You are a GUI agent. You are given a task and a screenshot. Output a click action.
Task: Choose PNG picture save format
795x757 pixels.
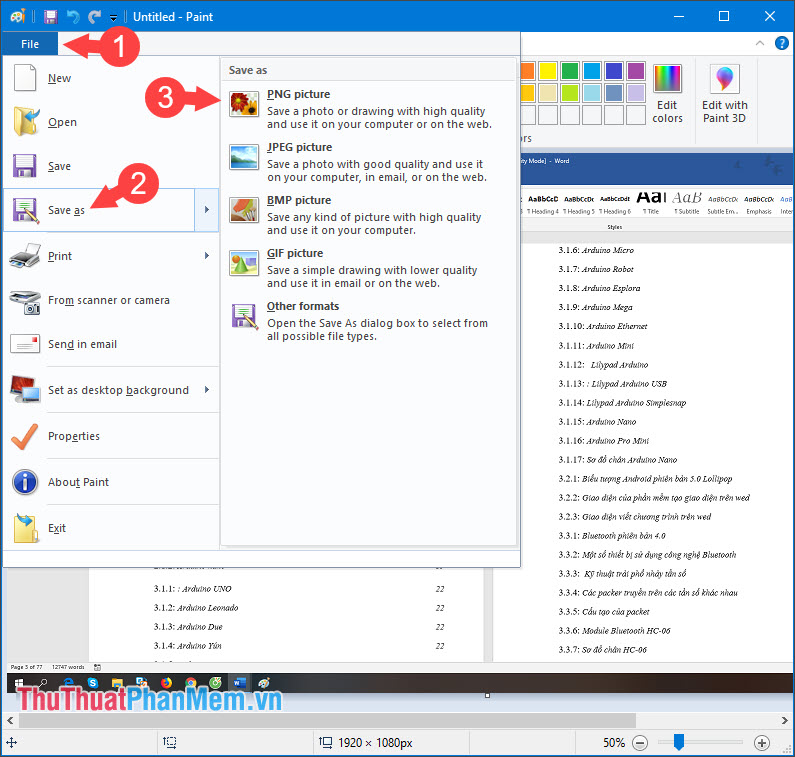298,94
